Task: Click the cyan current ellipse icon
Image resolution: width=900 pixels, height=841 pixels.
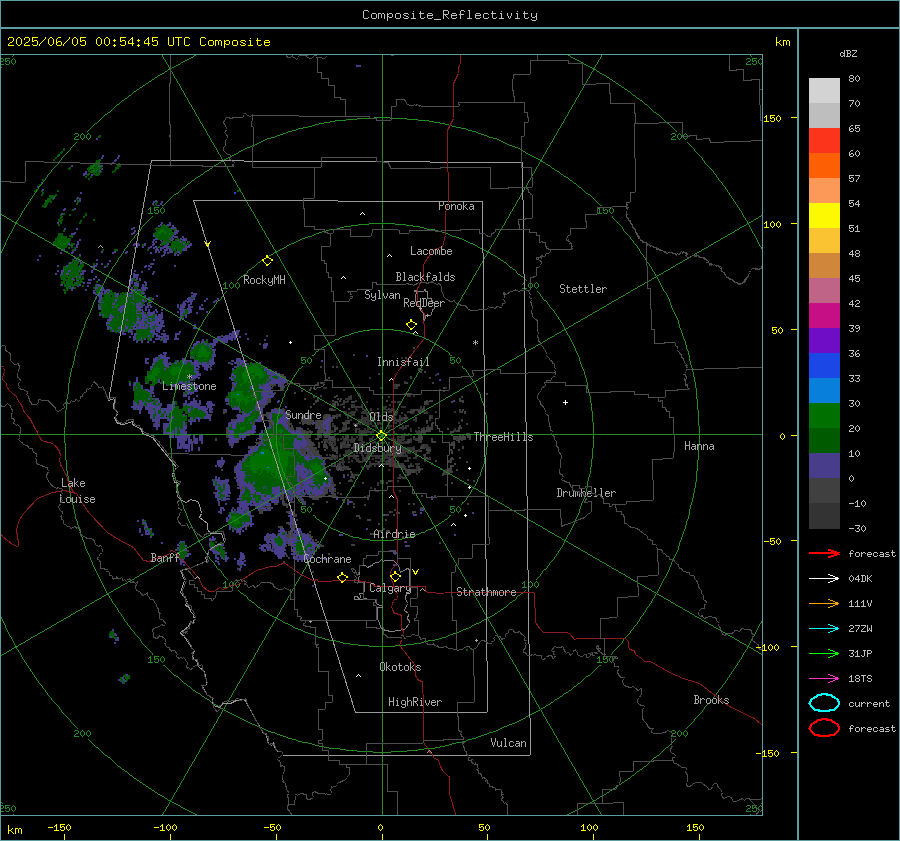Action: tap(824, 703)
